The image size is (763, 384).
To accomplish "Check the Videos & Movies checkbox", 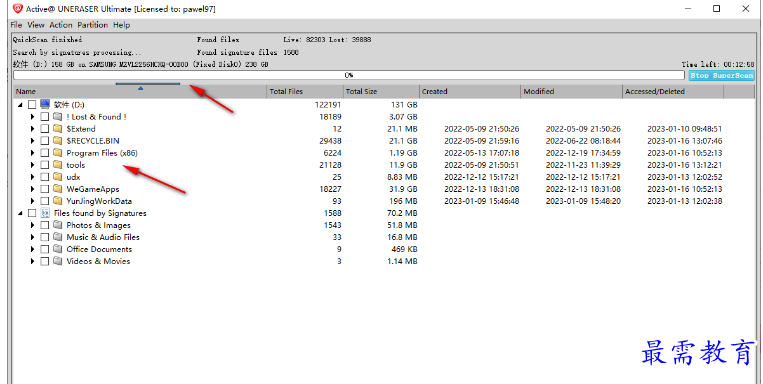I will [44, 261].
